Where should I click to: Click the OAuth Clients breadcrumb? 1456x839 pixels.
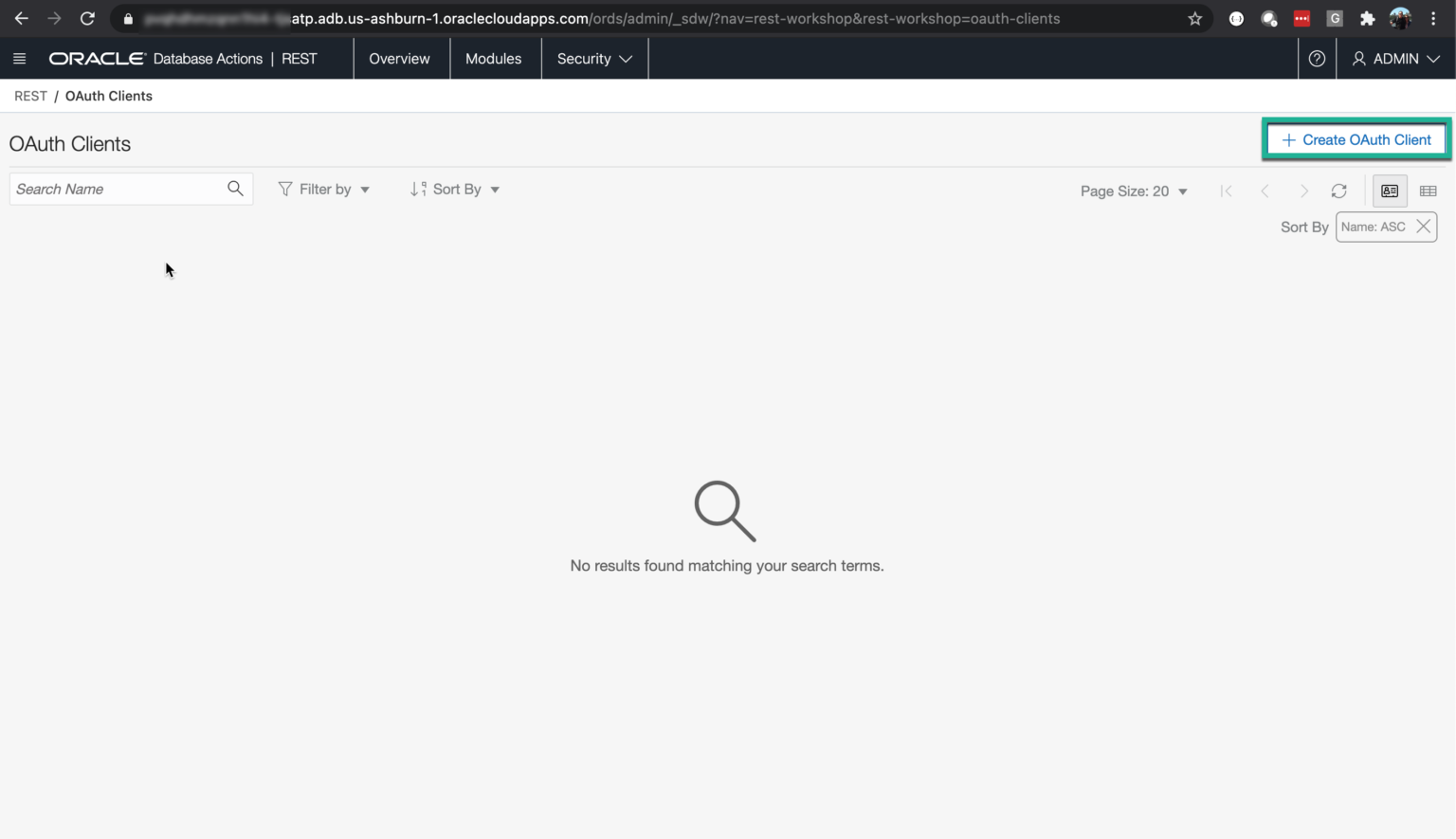point(109,96)
